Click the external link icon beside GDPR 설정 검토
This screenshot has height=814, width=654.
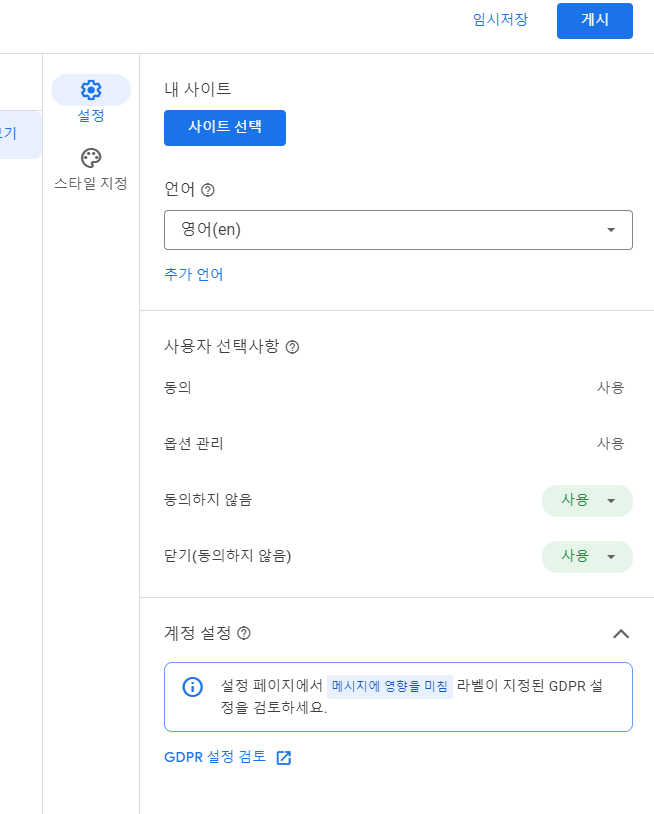tap(284, 757)
